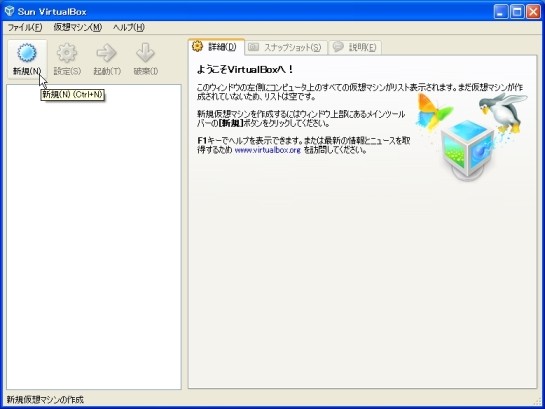Open the ファイル(F) menu
The image size is (545, 409).
pyautogui.click(x=25, y=27)
